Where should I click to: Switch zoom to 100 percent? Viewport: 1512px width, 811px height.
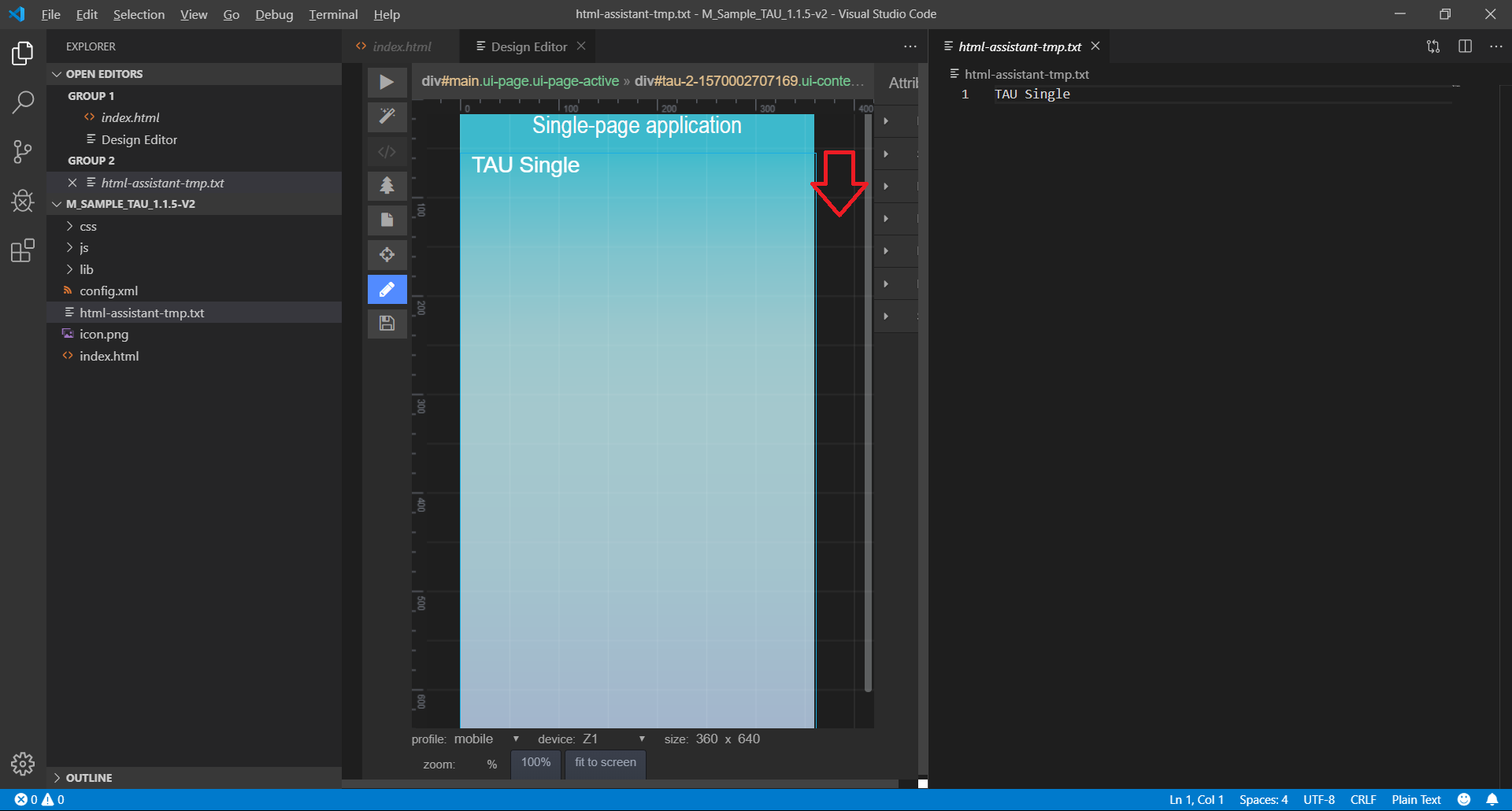tap(535, 762)
